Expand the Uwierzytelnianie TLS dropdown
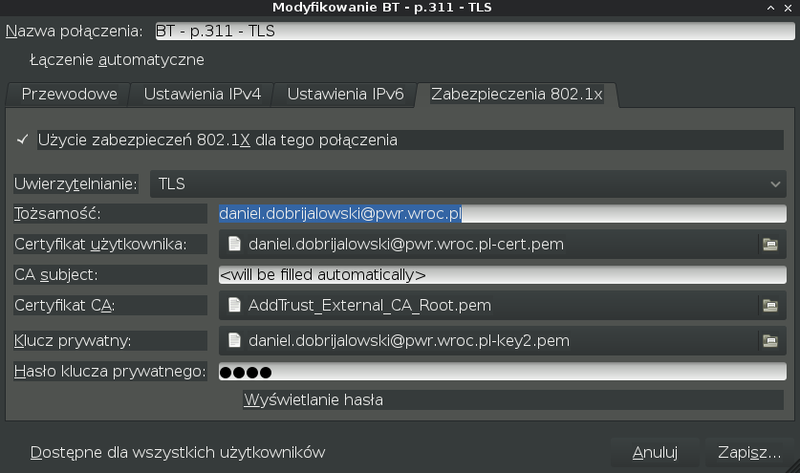Screen dimensions: 800x473 (466, 184)
